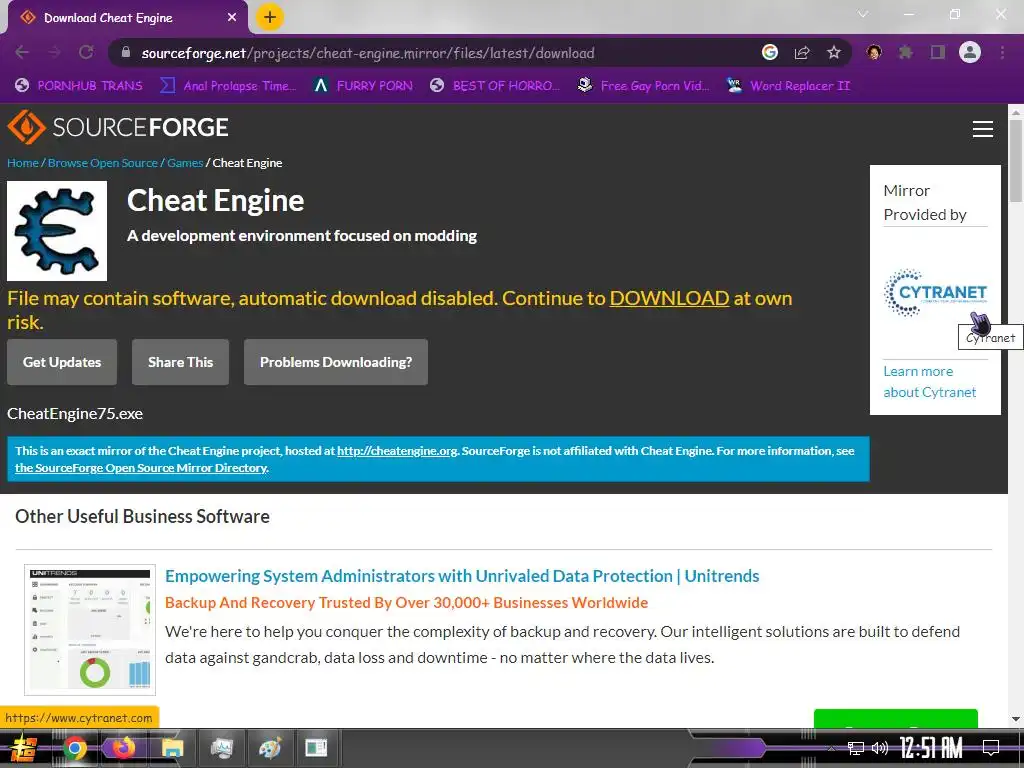Open SourceForge hamburger menu
Image resolution: width=1024 pixels, height=768 pixels.
click(982, 129)
